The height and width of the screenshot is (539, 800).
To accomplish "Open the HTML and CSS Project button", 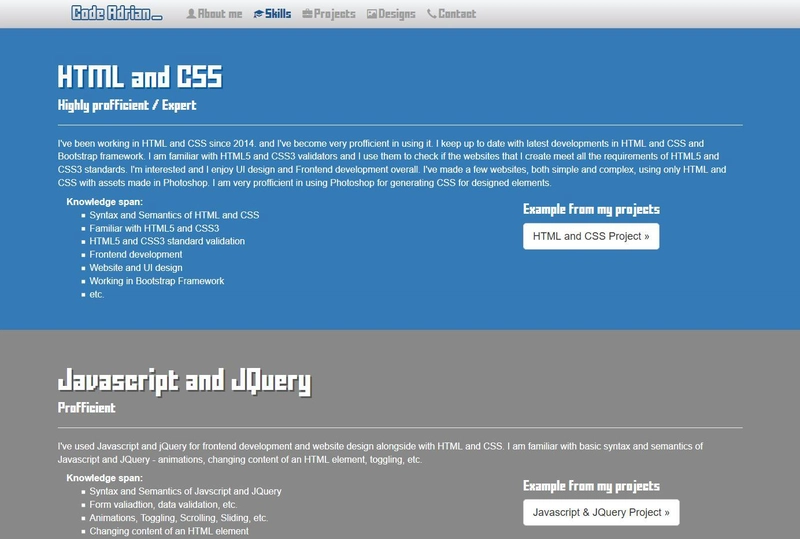I will pos(591,237).
